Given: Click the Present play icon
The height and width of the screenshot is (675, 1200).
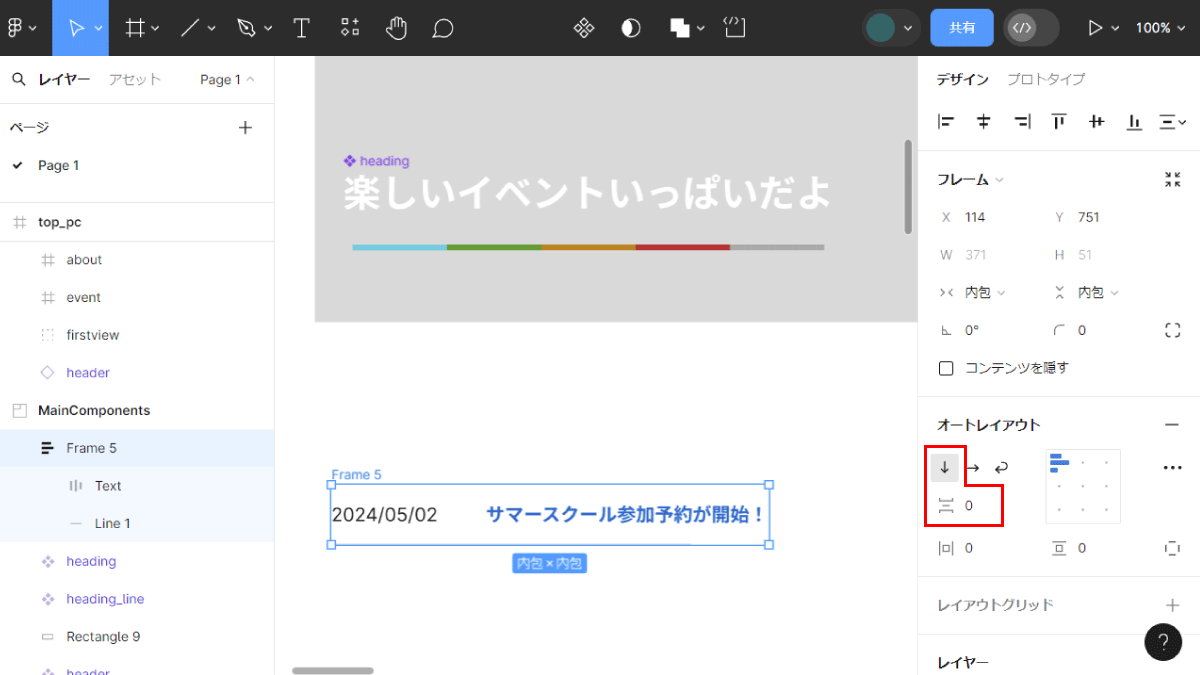Looking at the screenshot, I should click(1095, 28).
